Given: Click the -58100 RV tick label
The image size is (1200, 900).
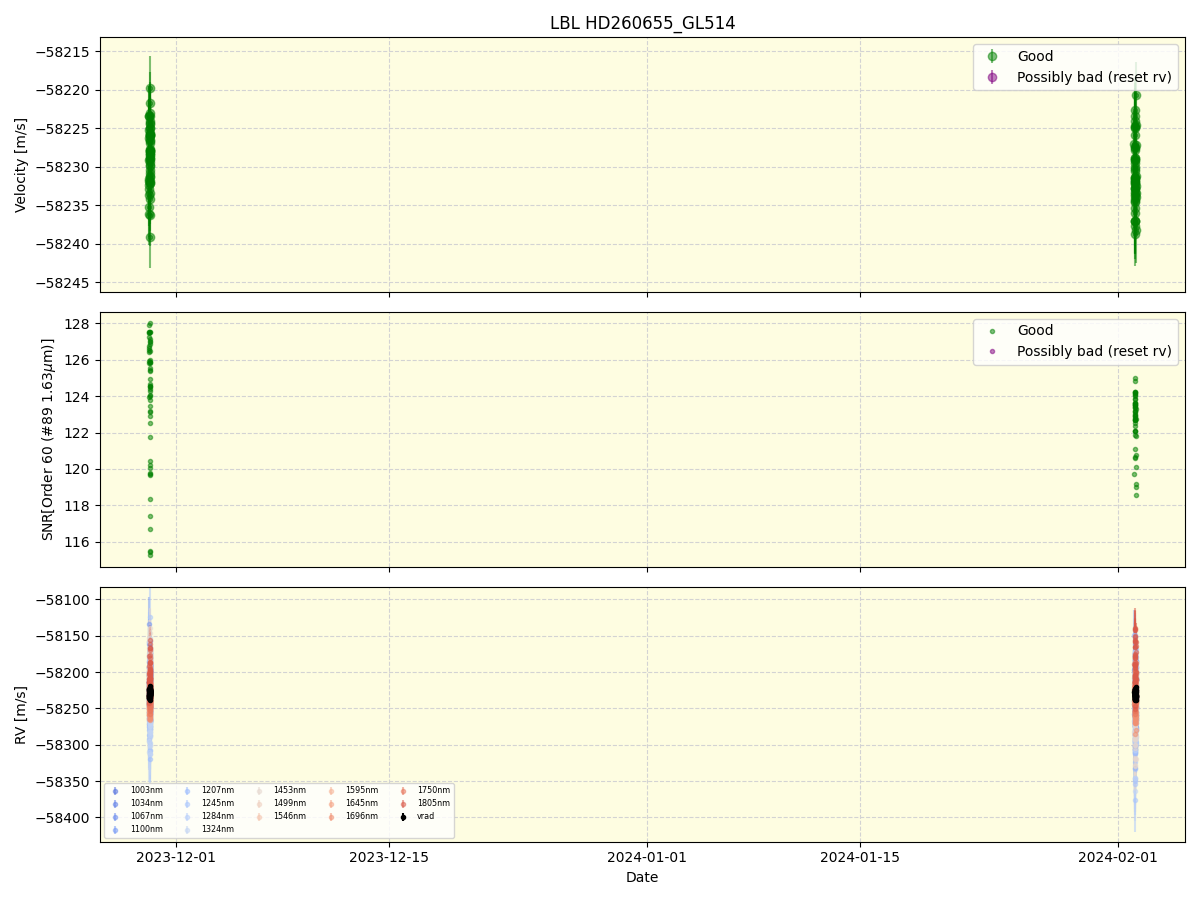Looking at the screenshot, I should tap(64, 600).
